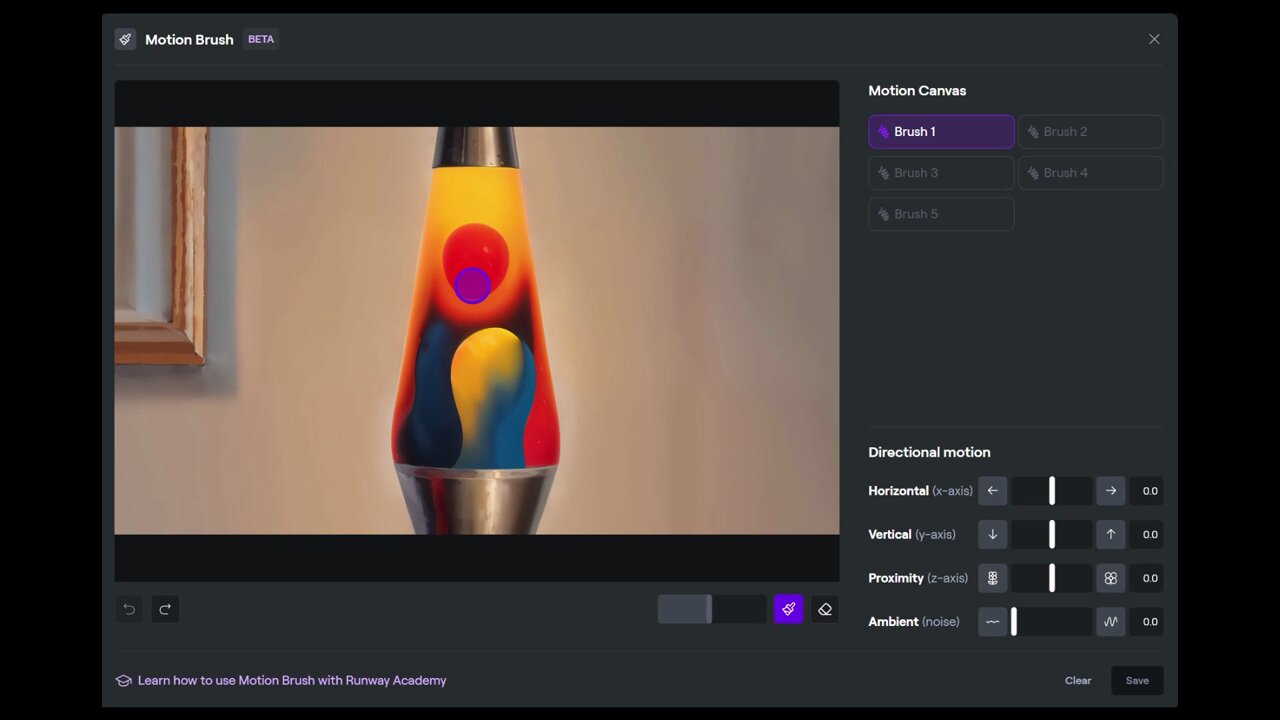This screenshot has width=1280, height=720.
Task: Select Brush 1 in Motion Canvas
Action: [941, 132]
